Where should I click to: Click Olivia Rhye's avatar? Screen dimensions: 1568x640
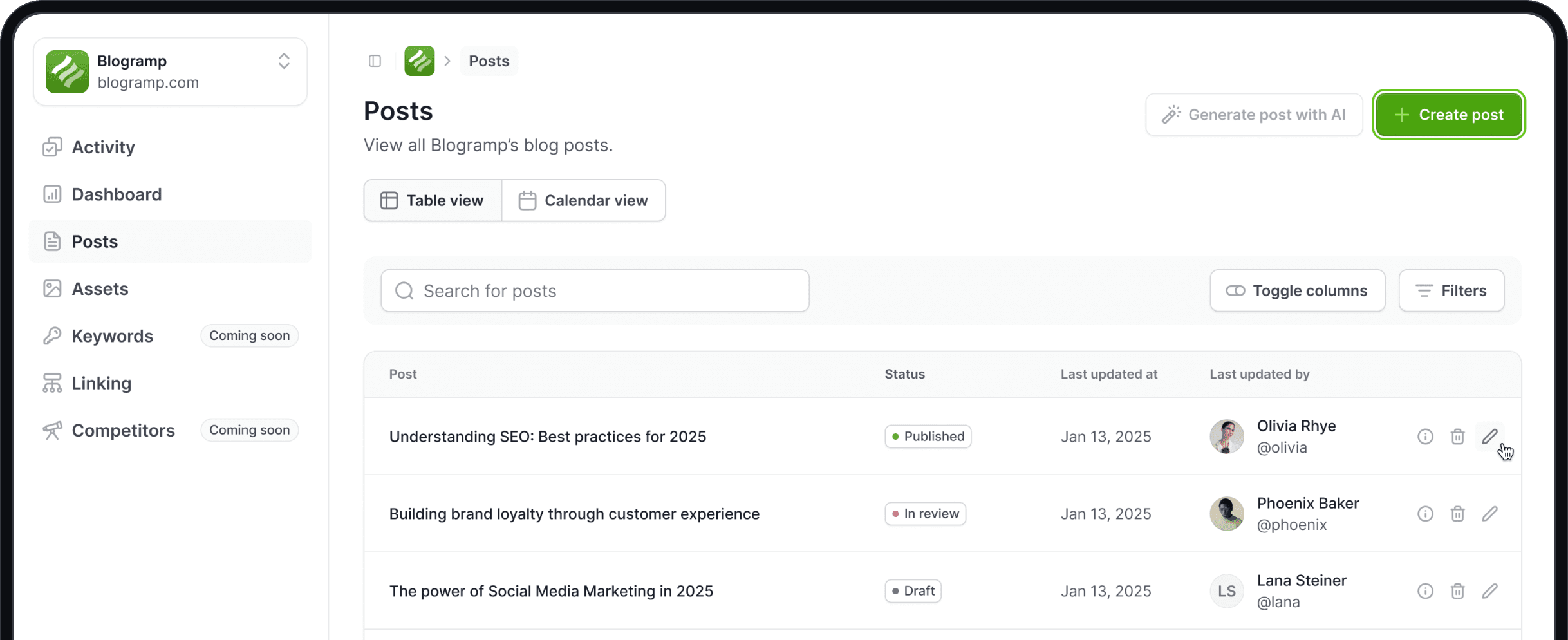click(x=1227, y=437)
